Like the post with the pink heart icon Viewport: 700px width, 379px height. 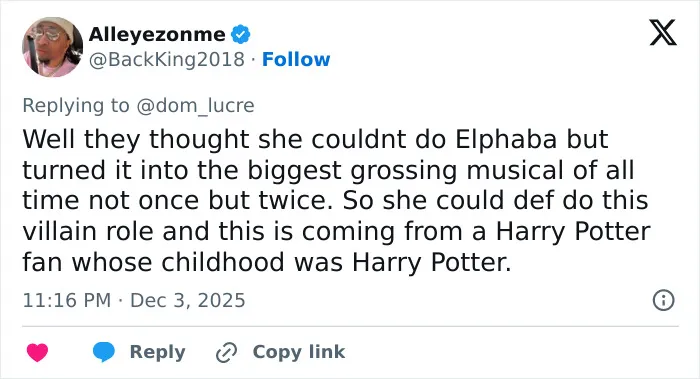coord(38,352)
